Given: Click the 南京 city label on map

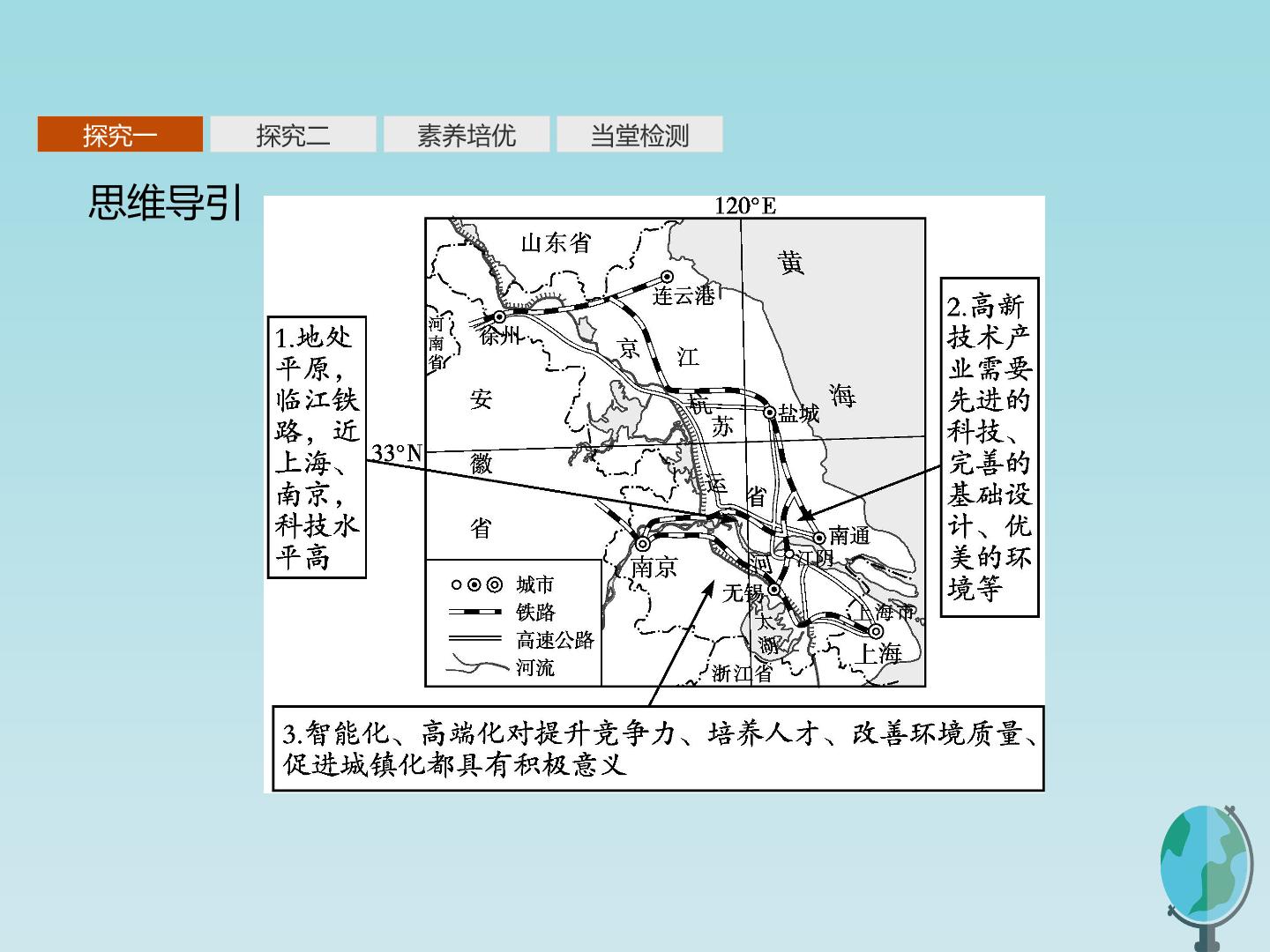Looking at the screenshot, I should click(x=654, y=568).
